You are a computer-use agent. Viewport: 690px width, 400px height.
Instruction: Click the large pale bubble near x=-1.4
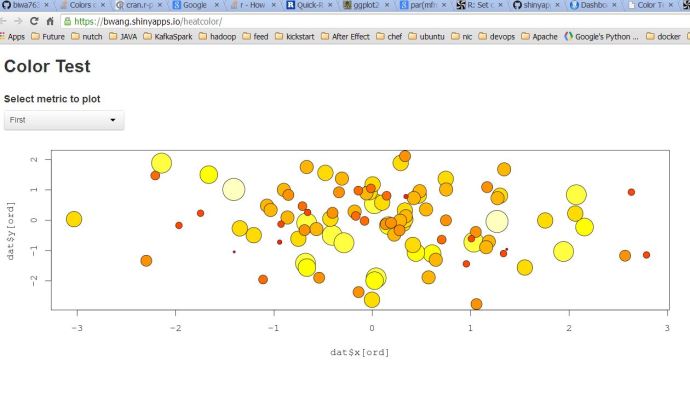(233, 189)
